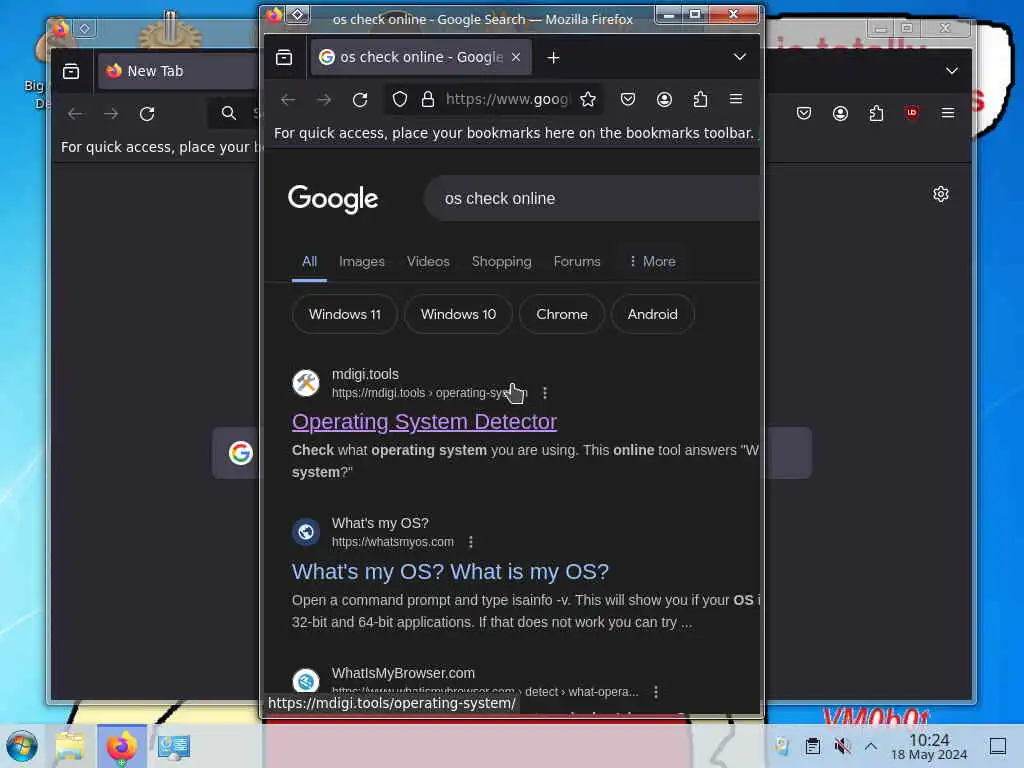1024x768 pixels.
Task: Click the Google search box
Action: (592, 199)
